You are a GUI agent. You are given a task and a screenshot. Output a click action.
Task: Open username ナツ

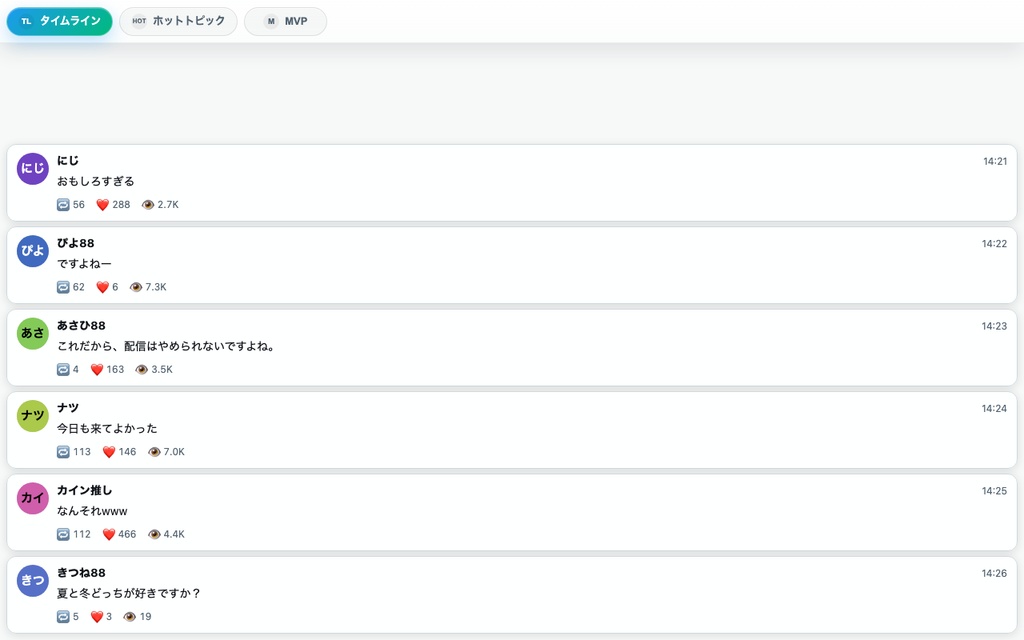click(x=68, y=408)
